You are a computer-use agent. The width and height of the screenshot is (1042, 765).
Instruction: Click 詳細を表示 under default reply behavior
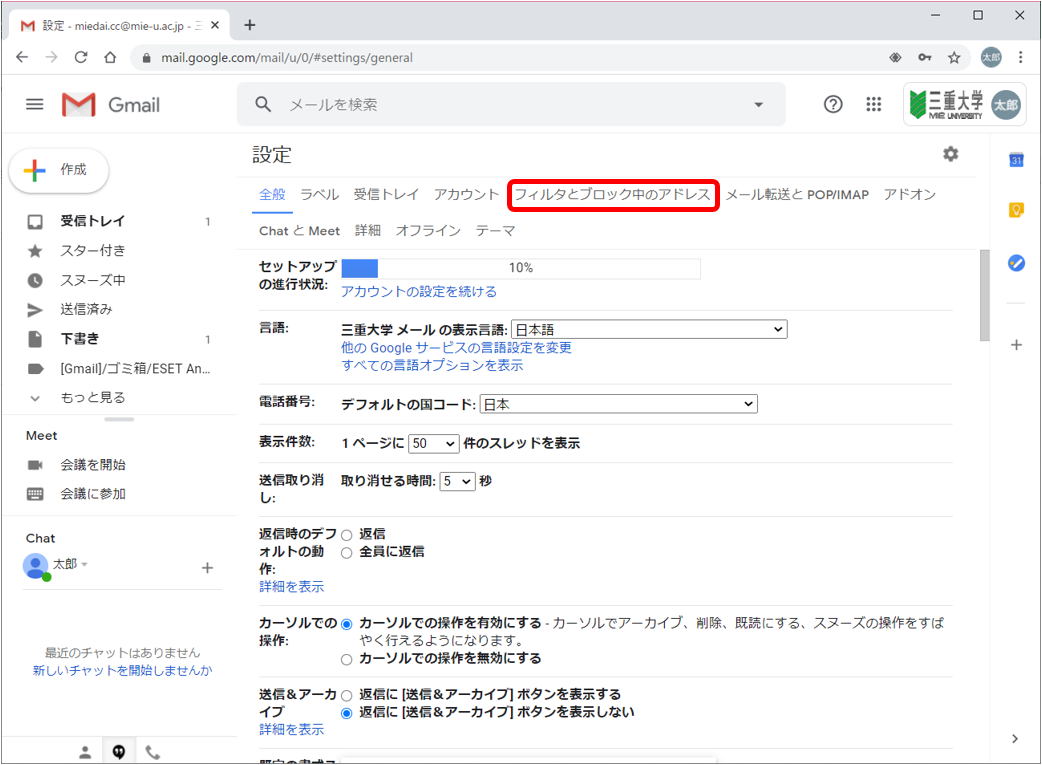tap(292, 587)
